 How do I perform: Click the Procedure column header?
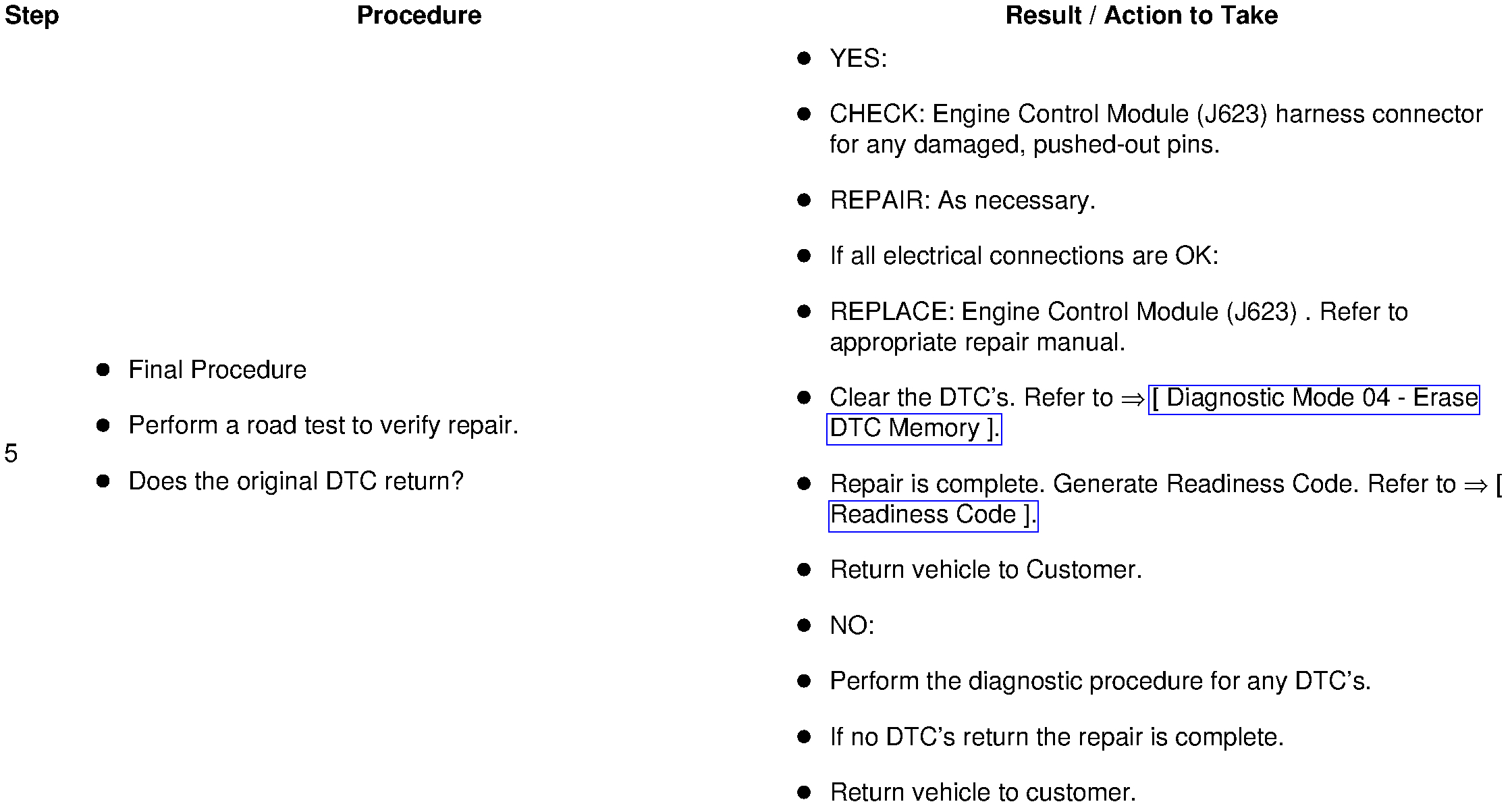(418, 16)
